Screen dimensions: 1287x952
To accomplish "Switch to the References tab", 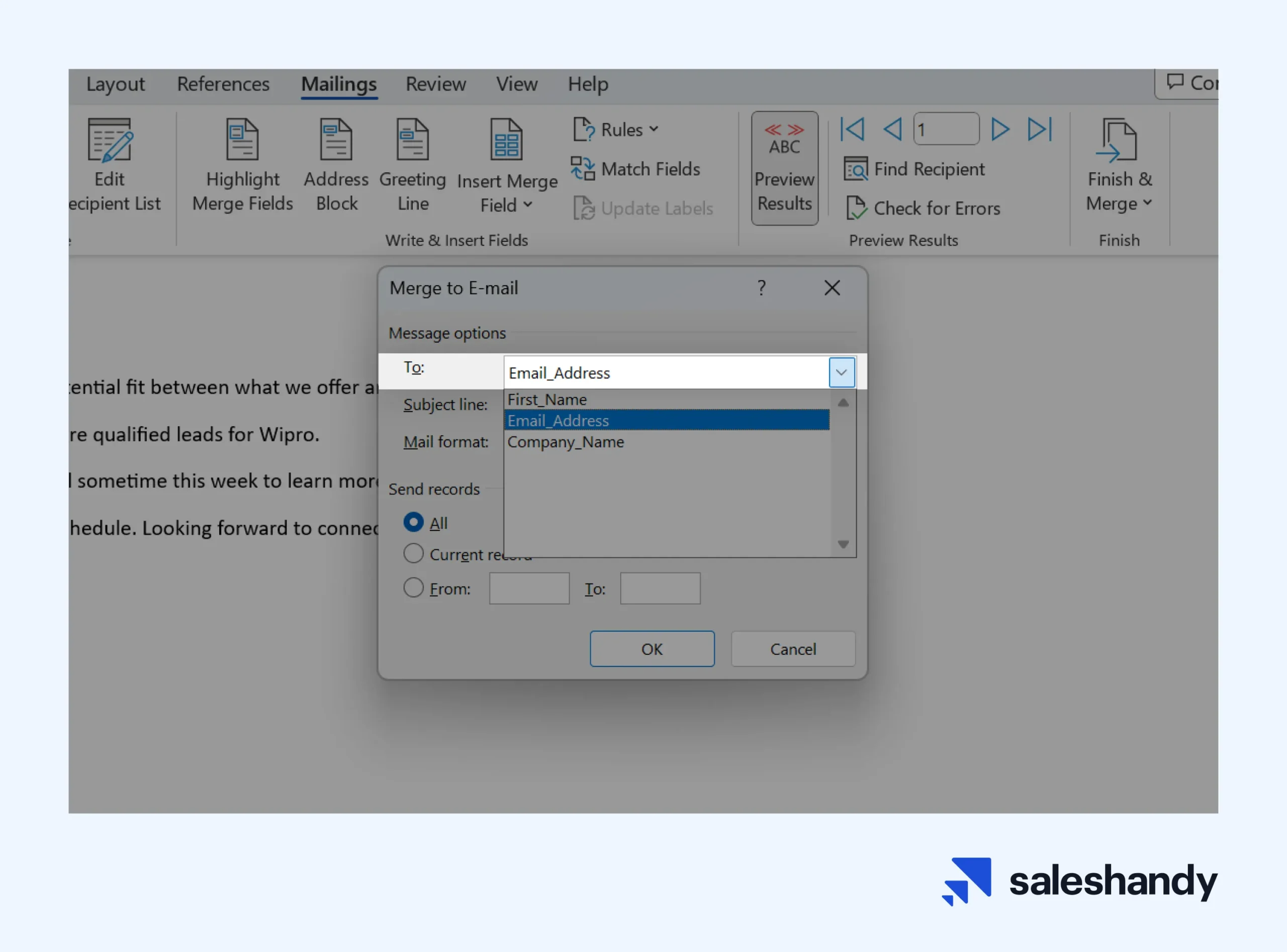I will 223,84.
